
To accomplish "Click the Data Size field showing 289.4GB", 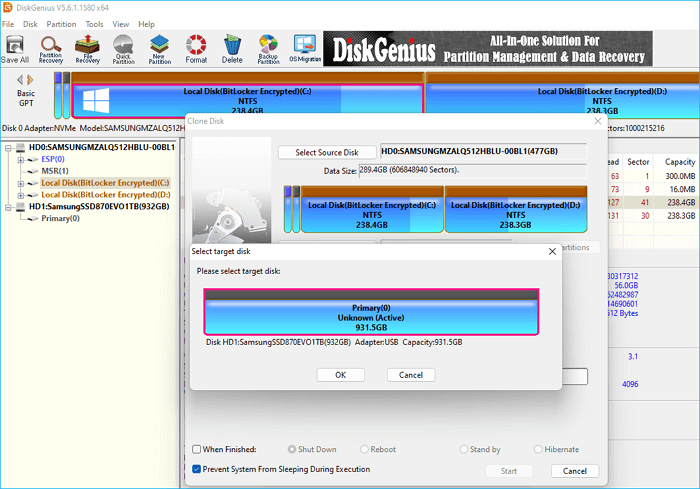I will (x=473, y=170).
